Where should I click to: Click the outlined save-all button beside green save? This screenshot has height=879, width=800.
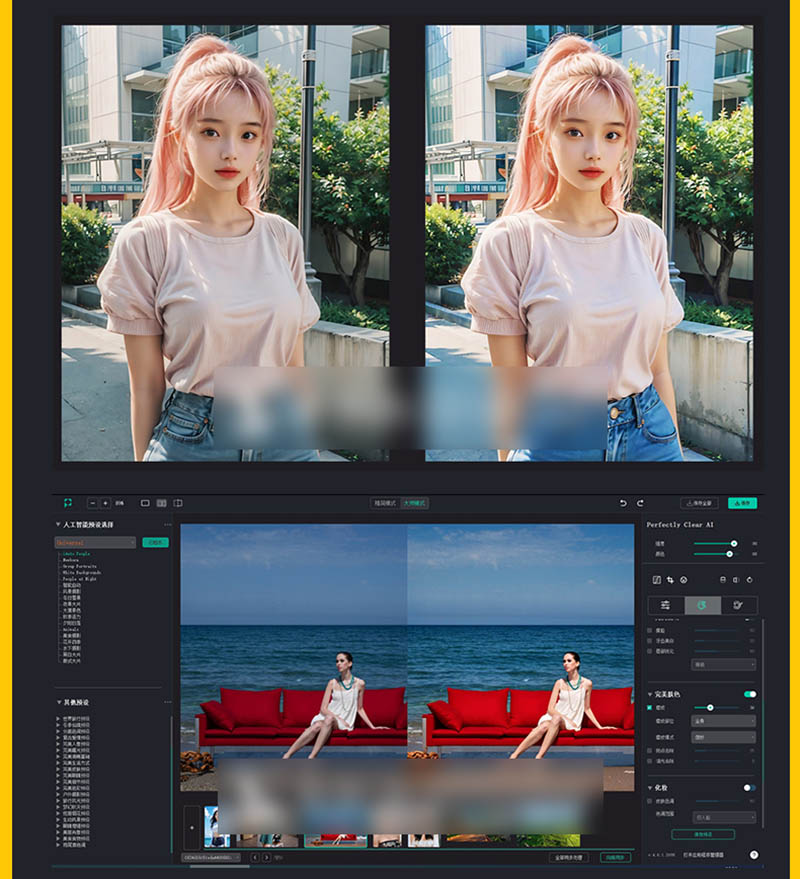point(699,503)
